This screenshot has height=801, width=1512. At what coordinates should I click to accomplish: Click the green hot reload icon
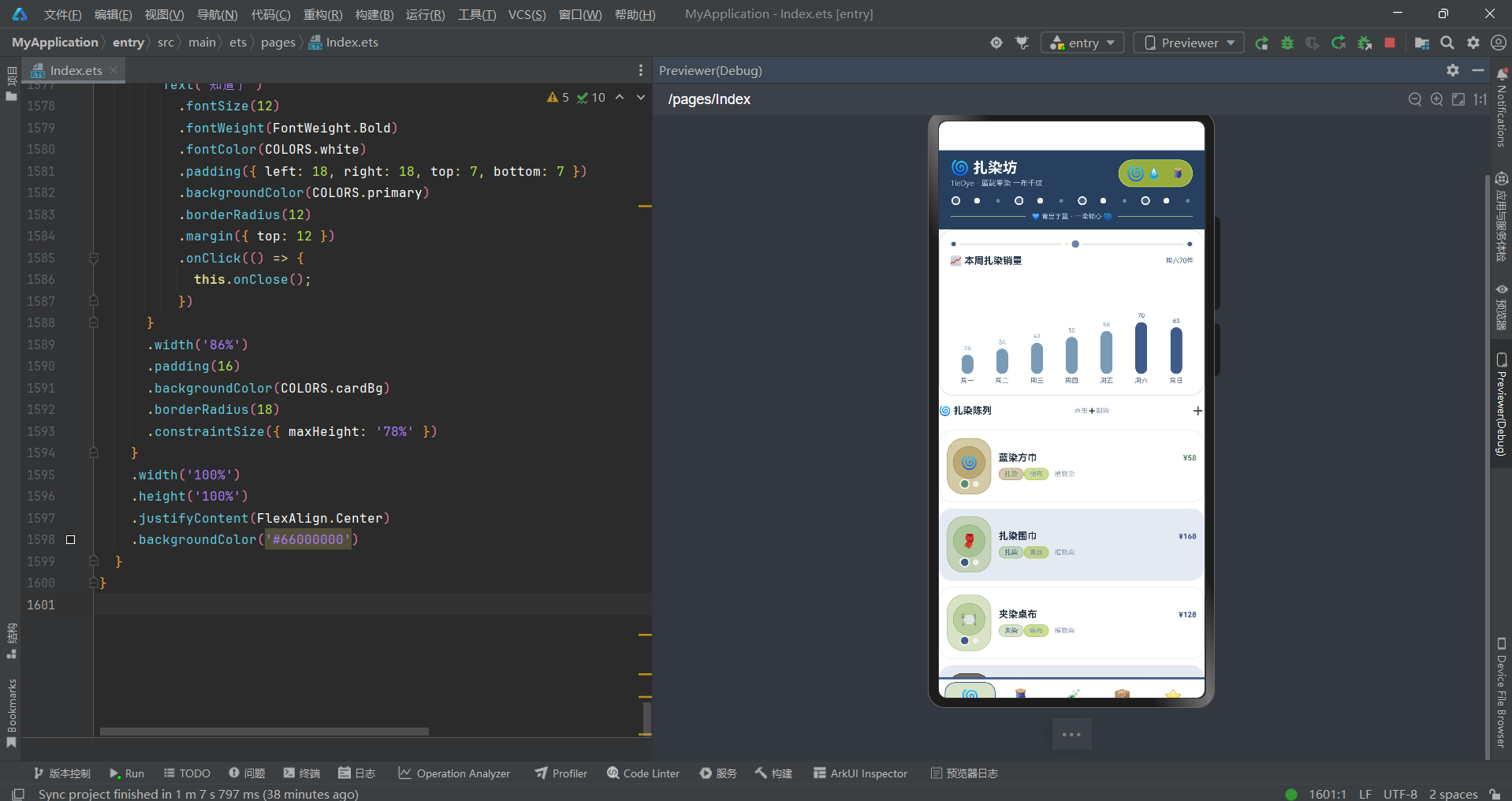point(1339,43)
